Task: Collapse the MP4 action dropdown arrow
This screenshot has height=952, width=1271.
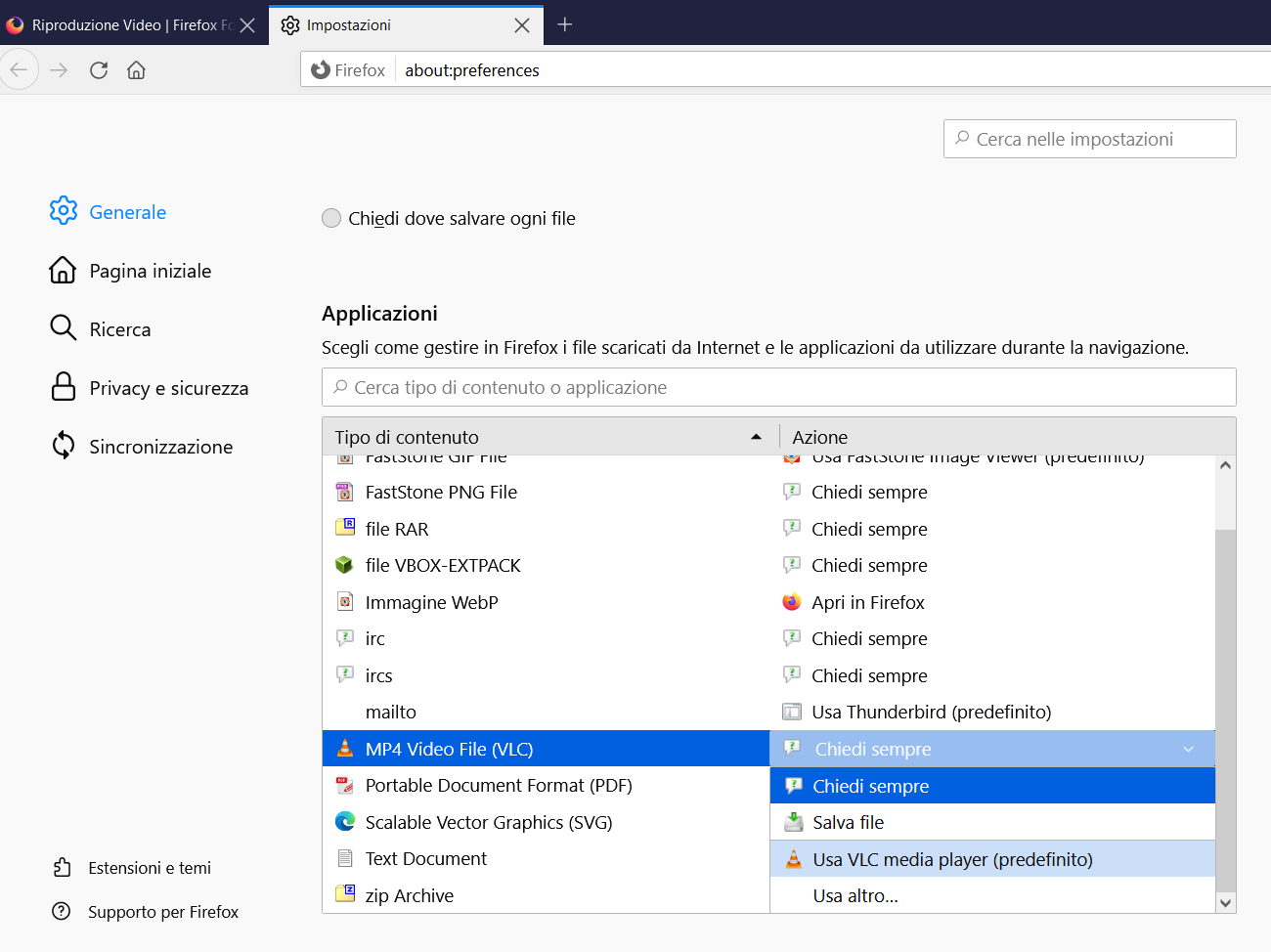Action: (1188, 750)
